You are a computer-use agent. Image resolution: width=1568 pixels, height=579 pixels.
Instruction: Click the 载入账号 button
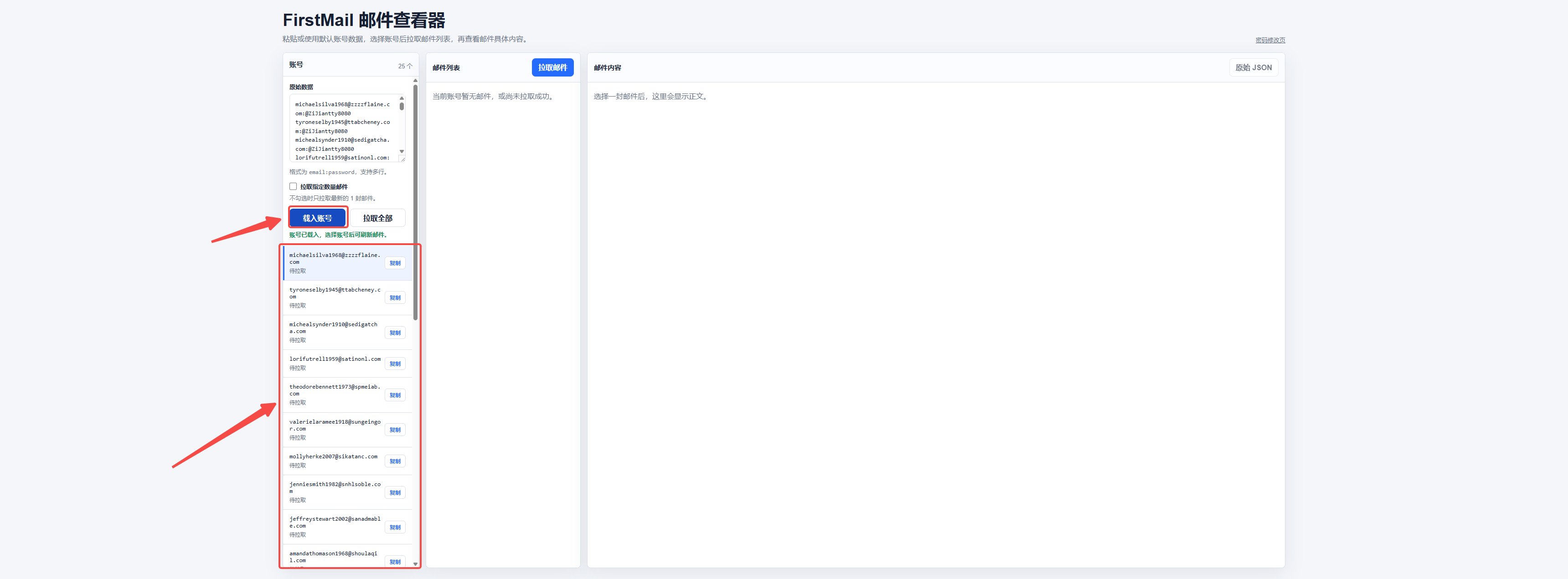(317, 218)
